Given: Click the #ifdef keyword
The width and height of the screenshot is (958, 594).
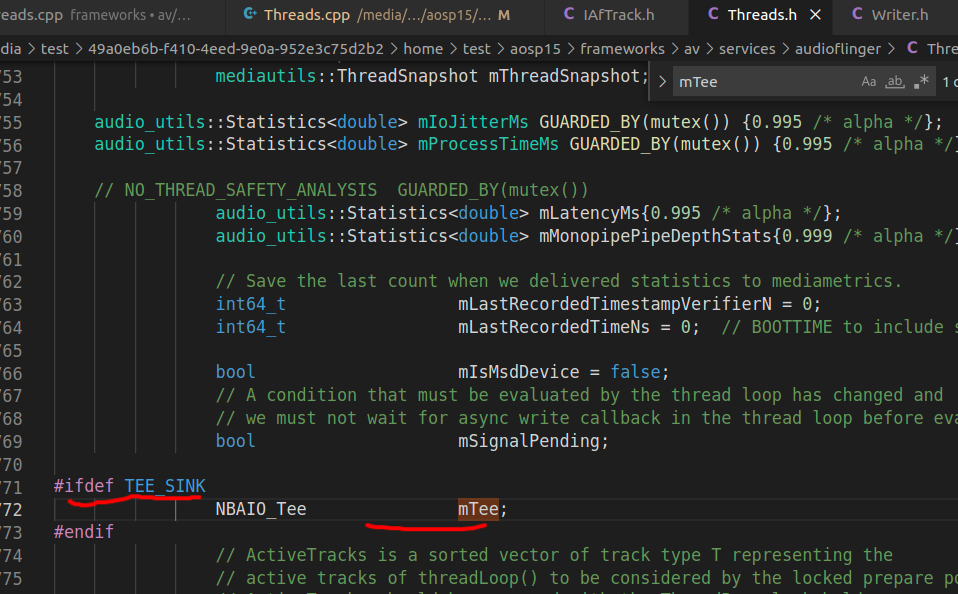Looking at the screenshot, I should [84, 486].
